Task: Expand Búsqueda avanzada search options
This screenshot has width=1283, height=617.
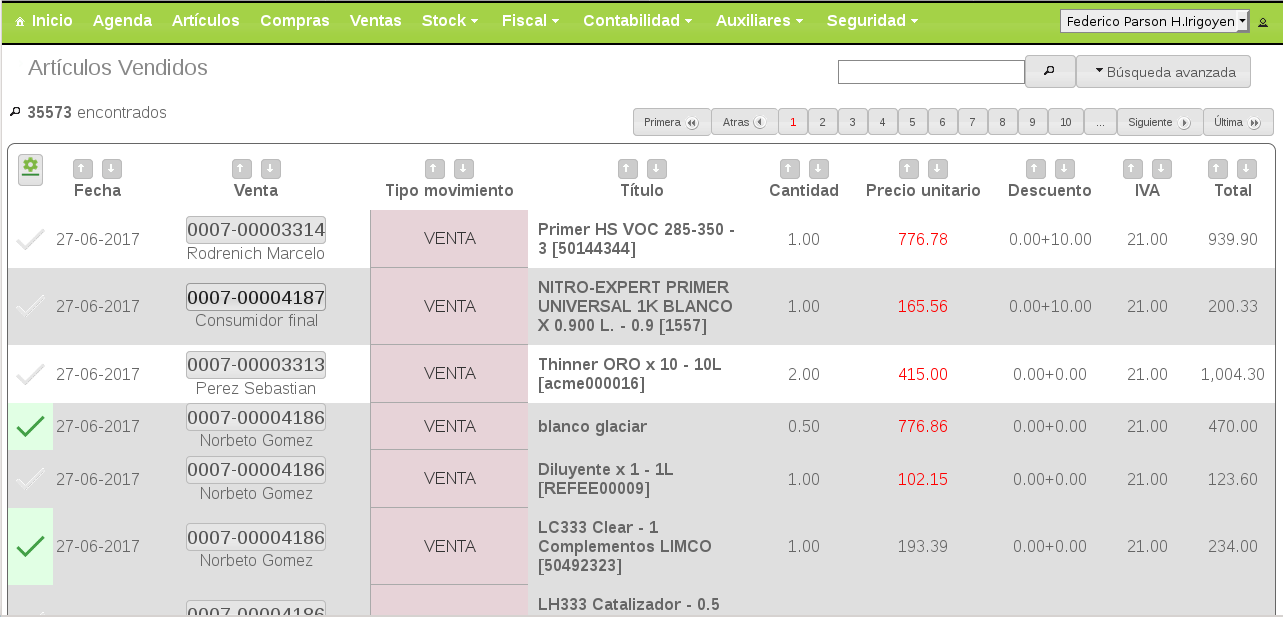Action: click(1163, 72)
